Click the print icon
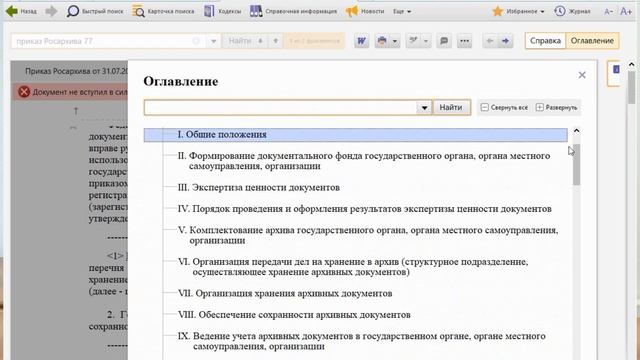 pos(382,41)
